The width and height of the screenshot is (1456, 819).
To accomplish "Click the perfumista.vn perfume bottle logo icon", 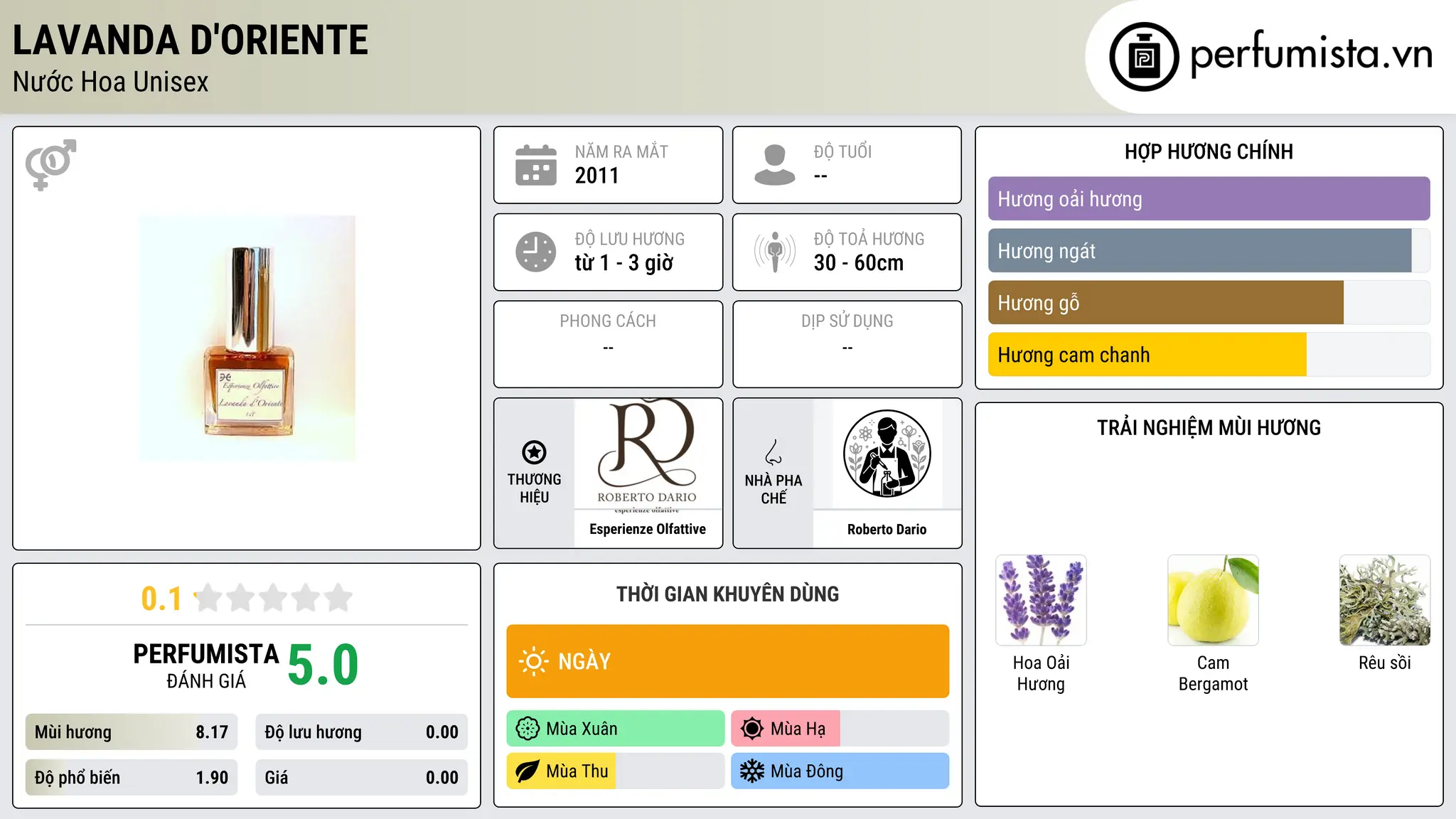I will [1144, 57].
